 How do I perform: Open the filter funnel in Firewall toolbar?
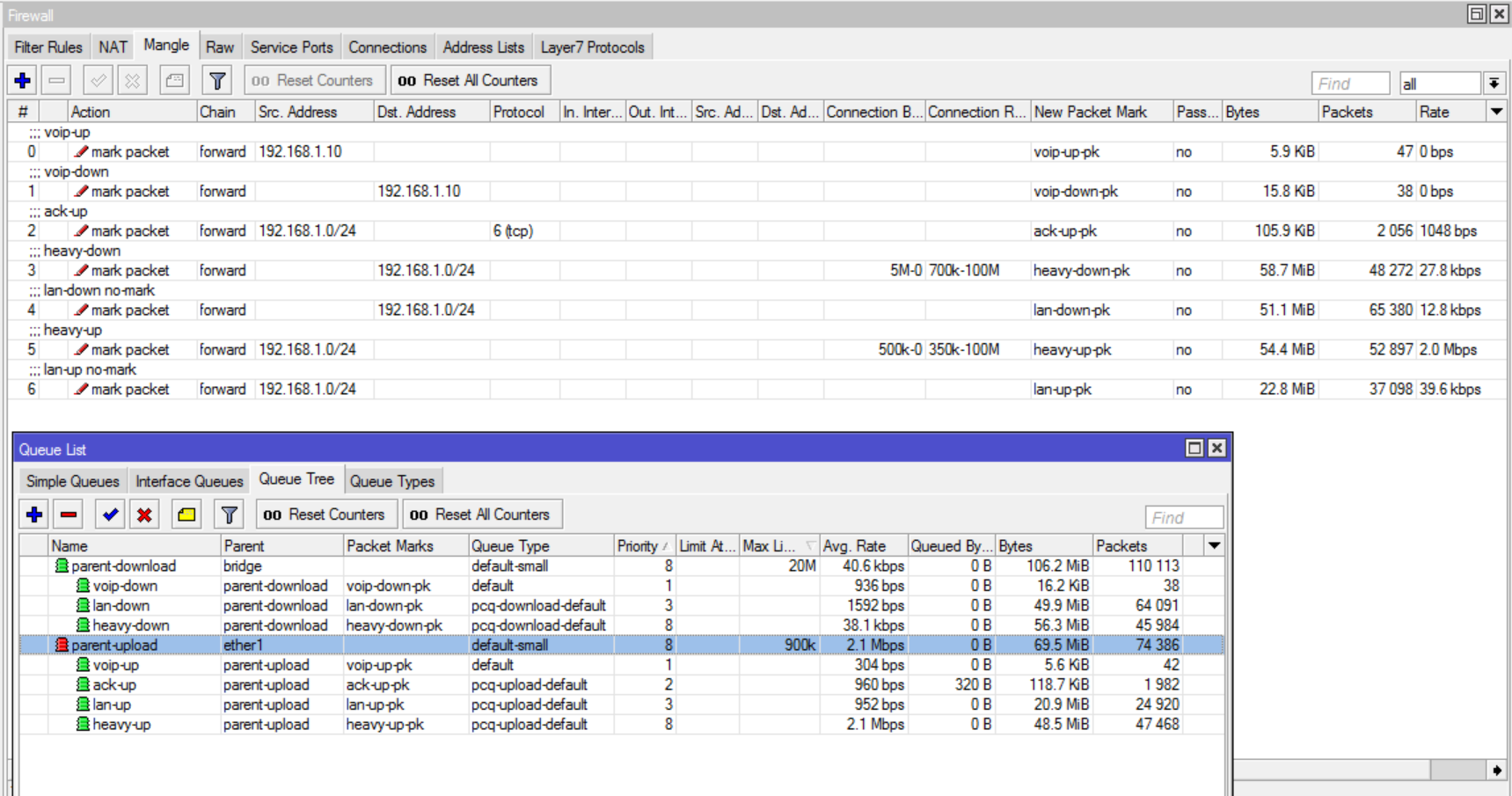[217, 81]
